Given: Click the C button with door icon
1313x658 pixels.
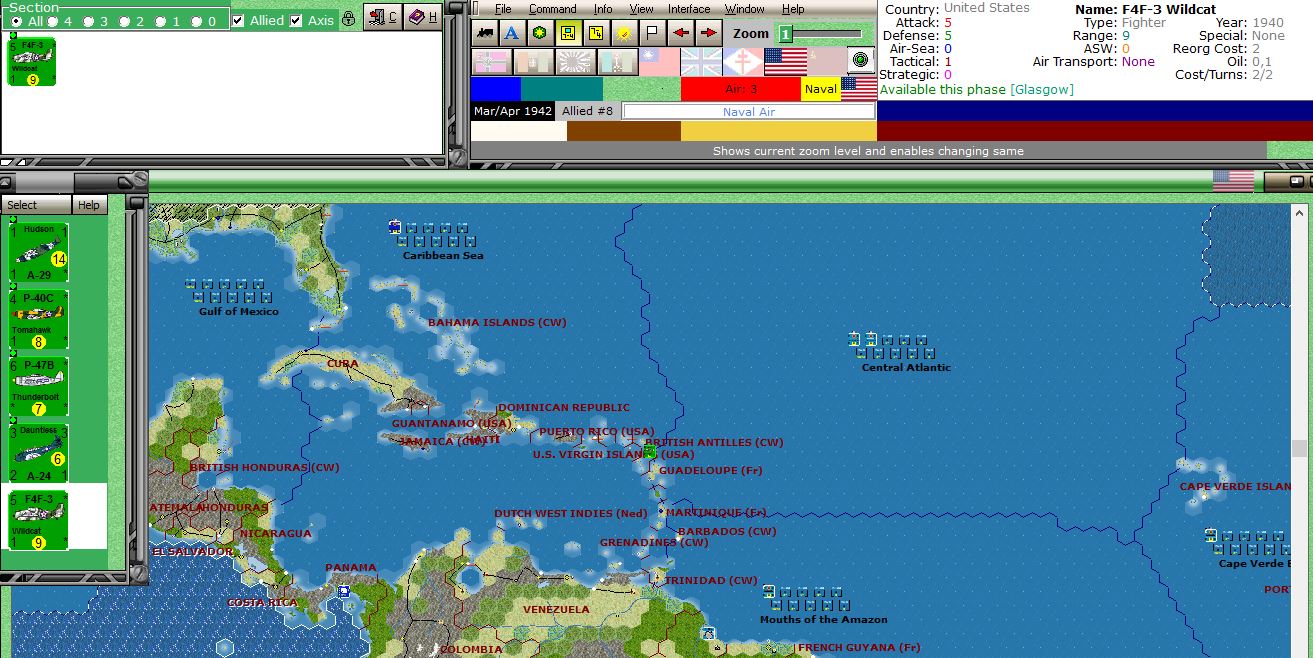Looking at the screenshot, I should 381,17.
